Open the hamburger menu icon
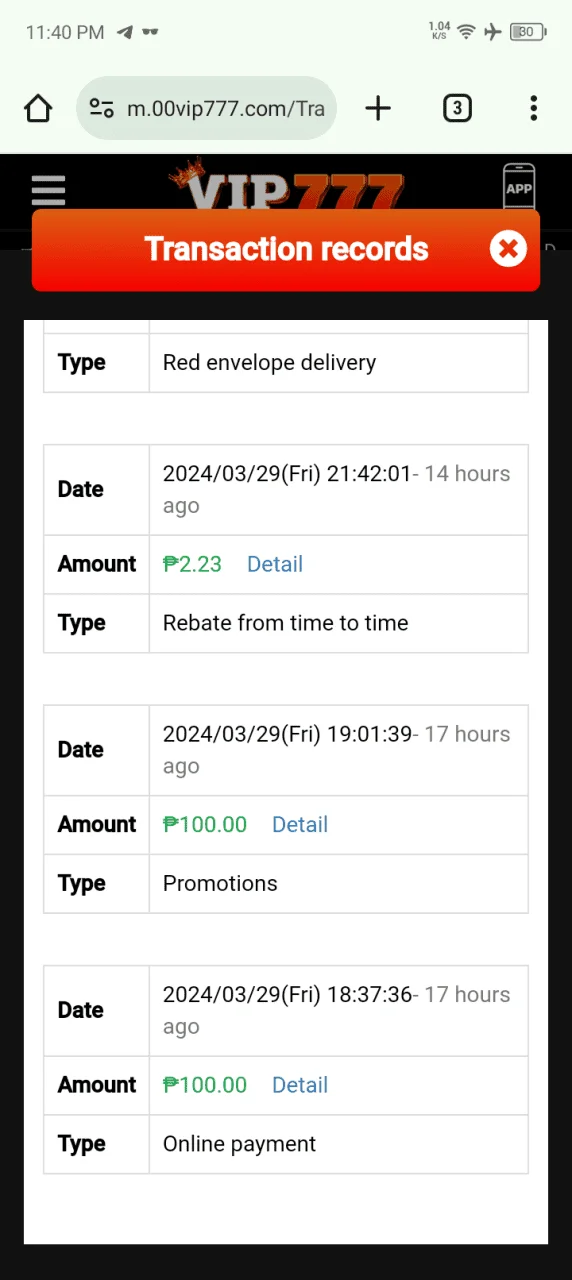Image resolution: width=572 pixels, height=1280 pixels. [x=48, y=190]
